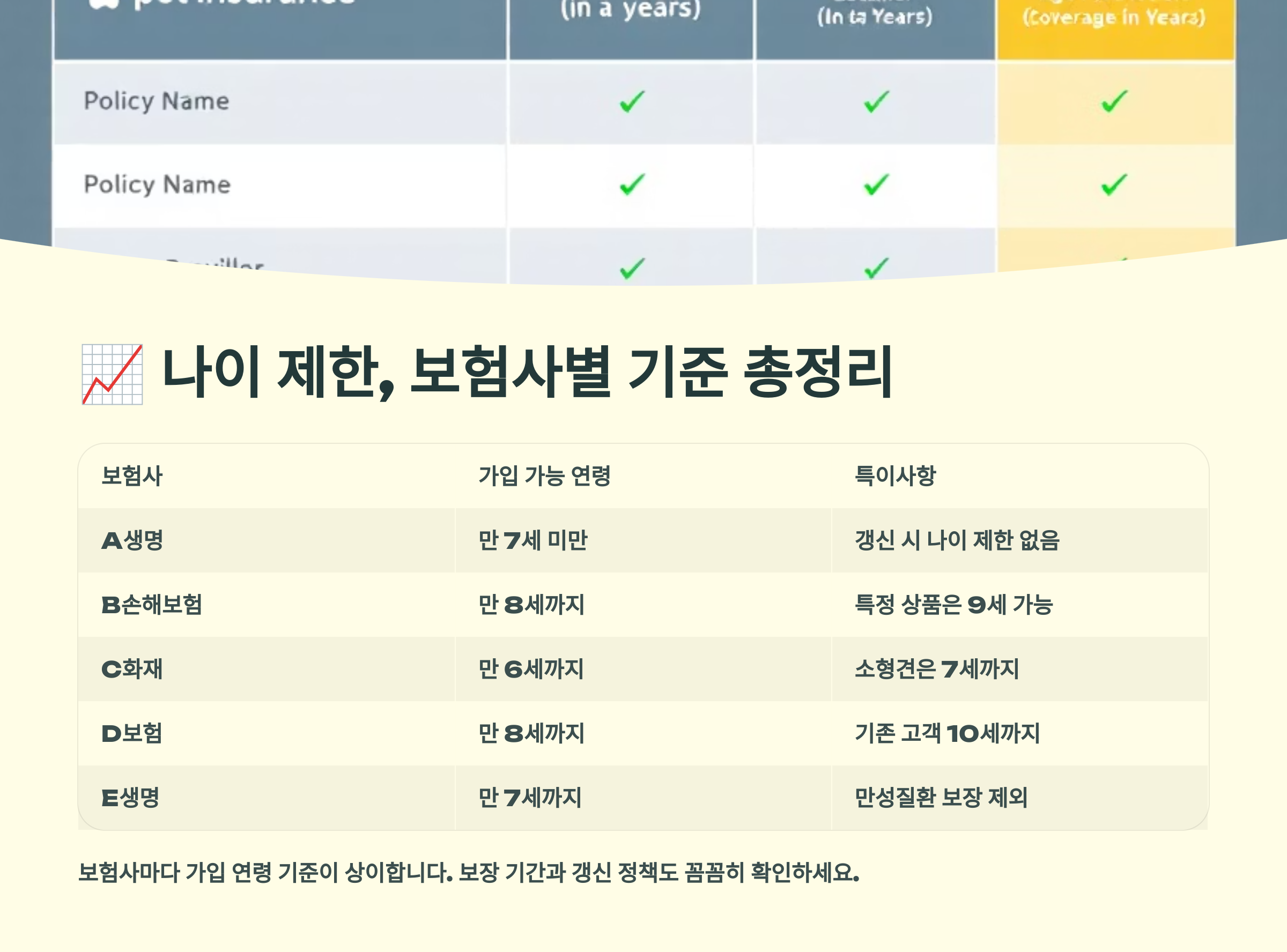Click third row partially hidden checkmark in first column

632,268
